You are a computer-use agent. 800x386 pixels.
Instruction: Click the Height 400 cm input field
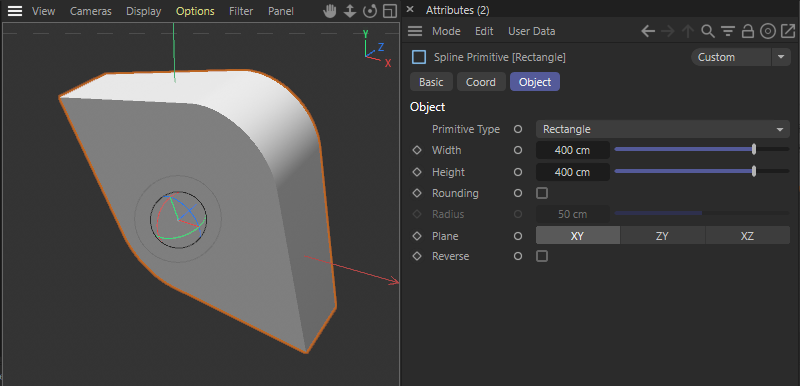pos(573,172)
